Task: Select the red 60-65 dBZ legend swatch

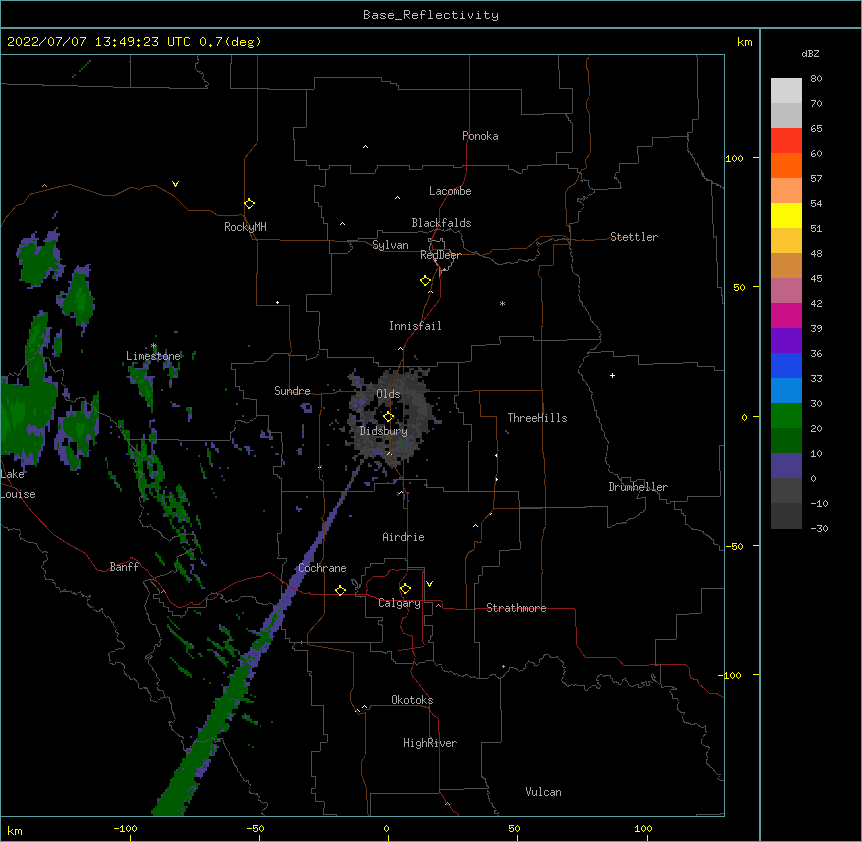Action: pos(786,141)
